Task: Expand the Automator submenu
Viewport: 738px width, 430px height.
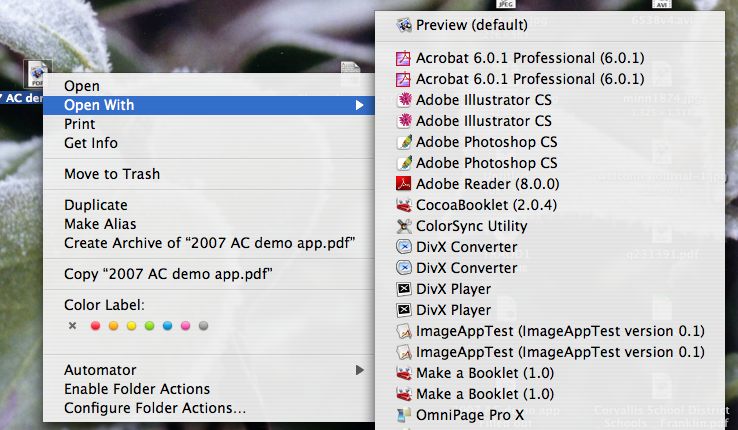Action: click(209, 370)
